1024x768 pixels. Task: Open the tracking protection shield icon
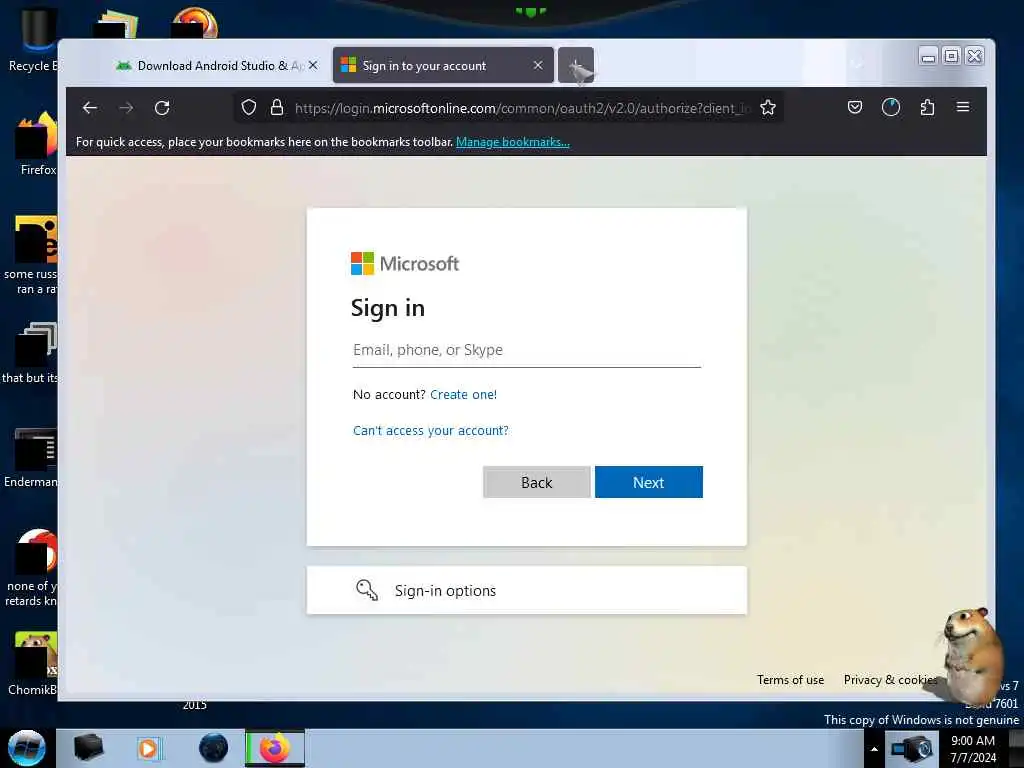click(249, 108)
